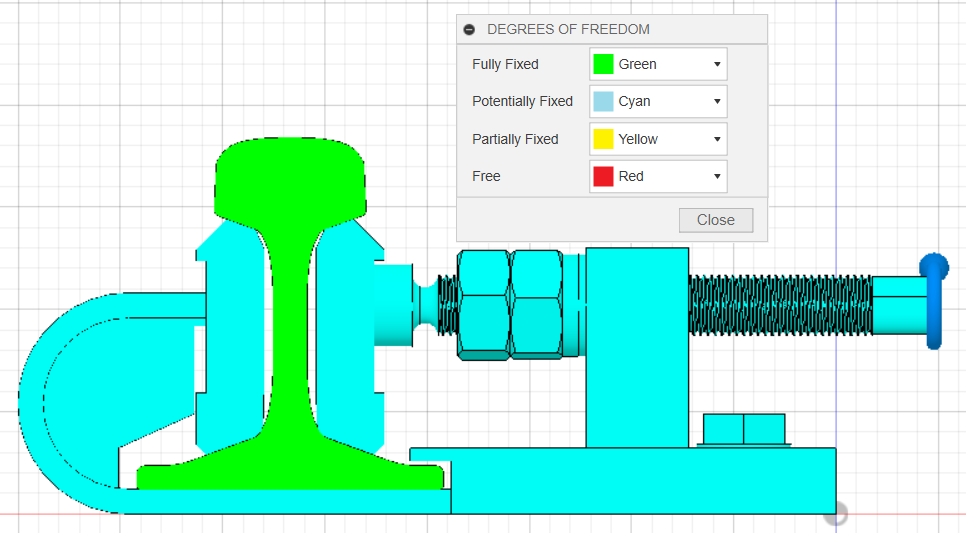
Task: Open the Fully Fixed color dropdown
Action: pyautogui.click(x=658, y=64)
